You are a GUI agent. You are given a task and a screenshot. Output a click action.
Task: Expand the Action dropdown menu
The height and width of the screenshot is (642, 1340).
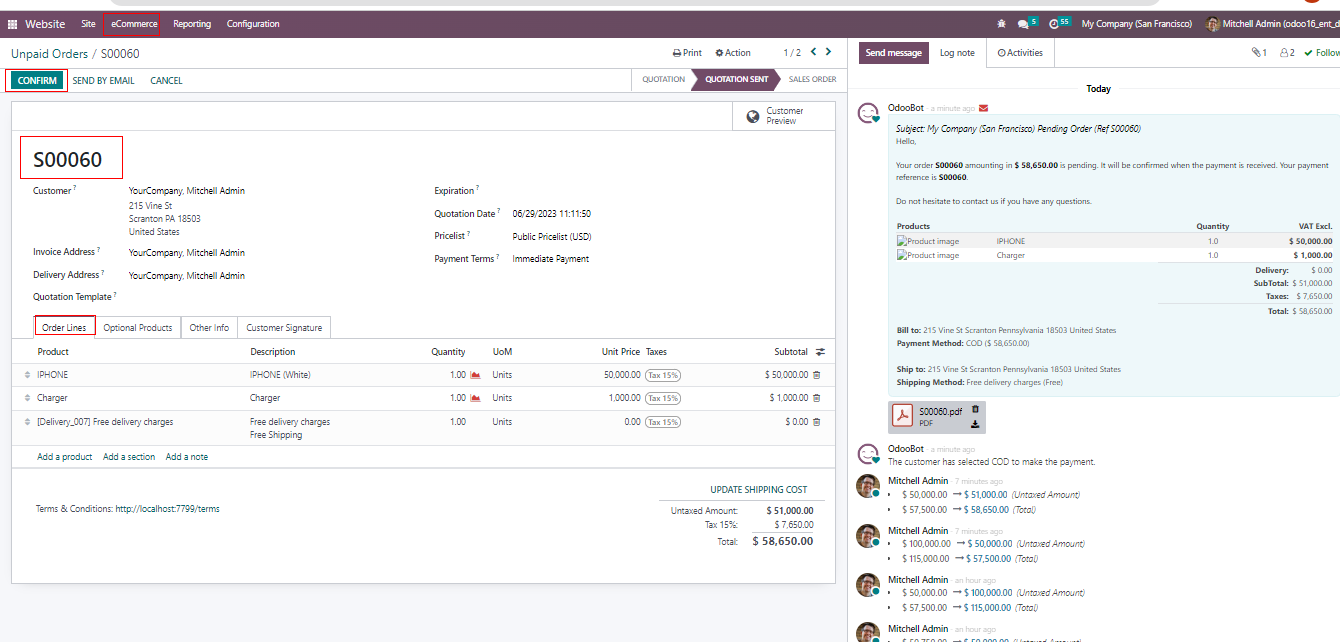(733, 53)
